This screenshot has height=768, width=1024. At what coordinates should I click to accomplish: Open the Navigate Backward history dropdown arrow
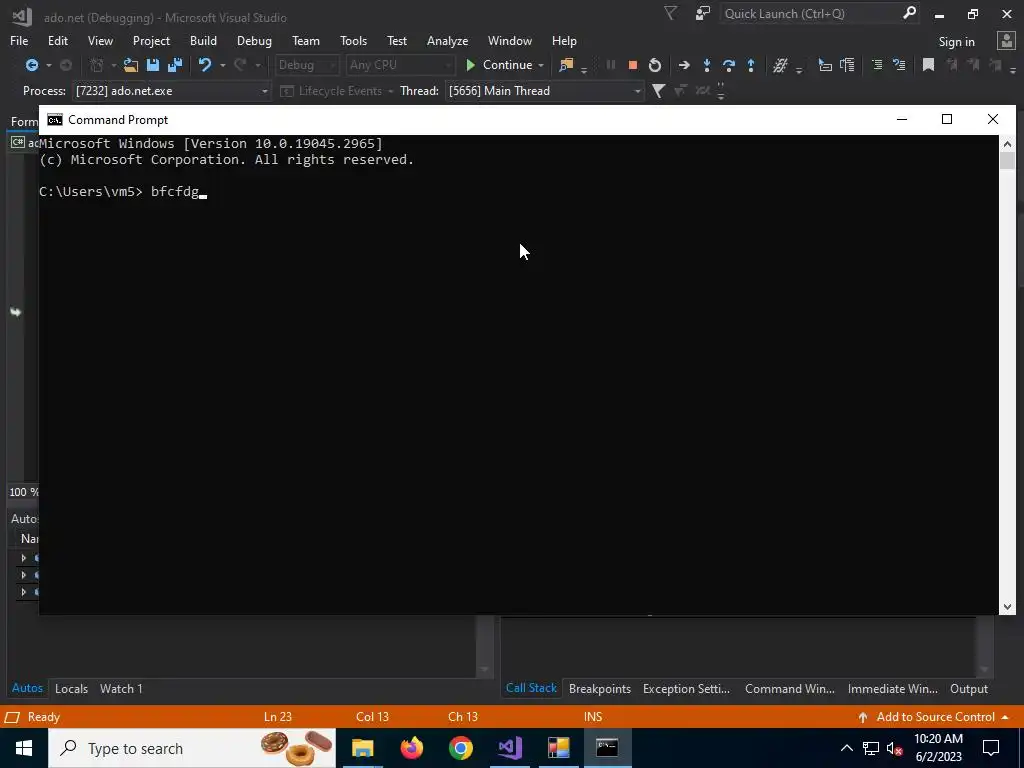(48, 65)
